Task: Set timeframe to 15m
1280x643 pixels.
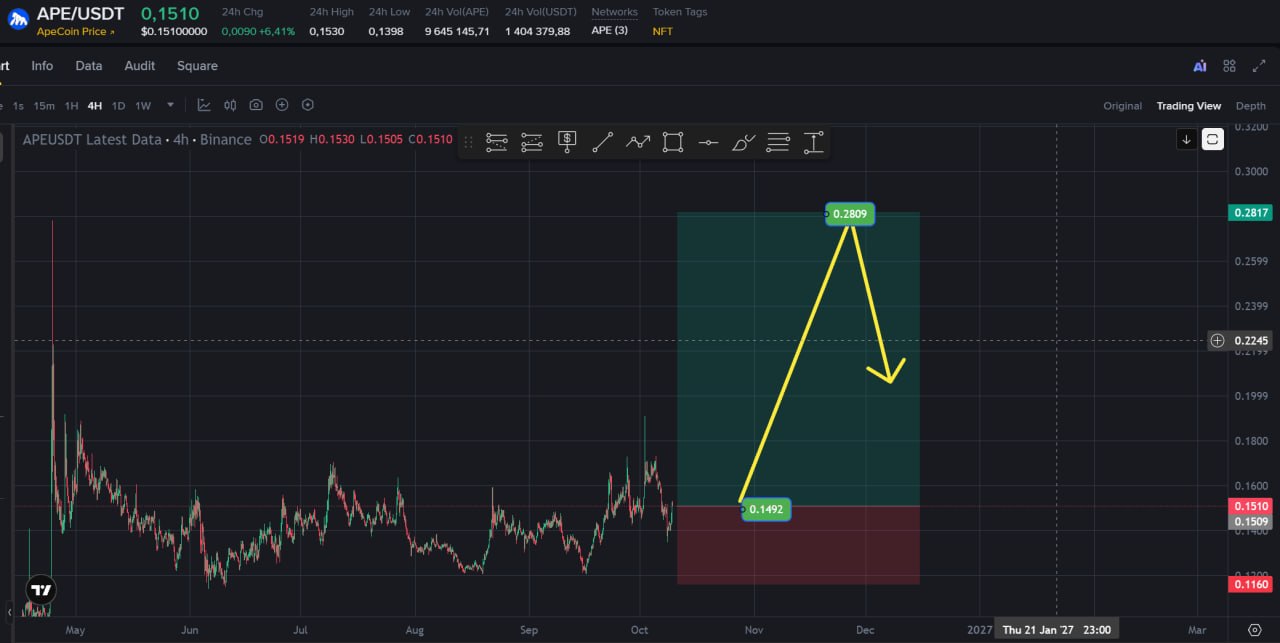Action: [44, 106]
